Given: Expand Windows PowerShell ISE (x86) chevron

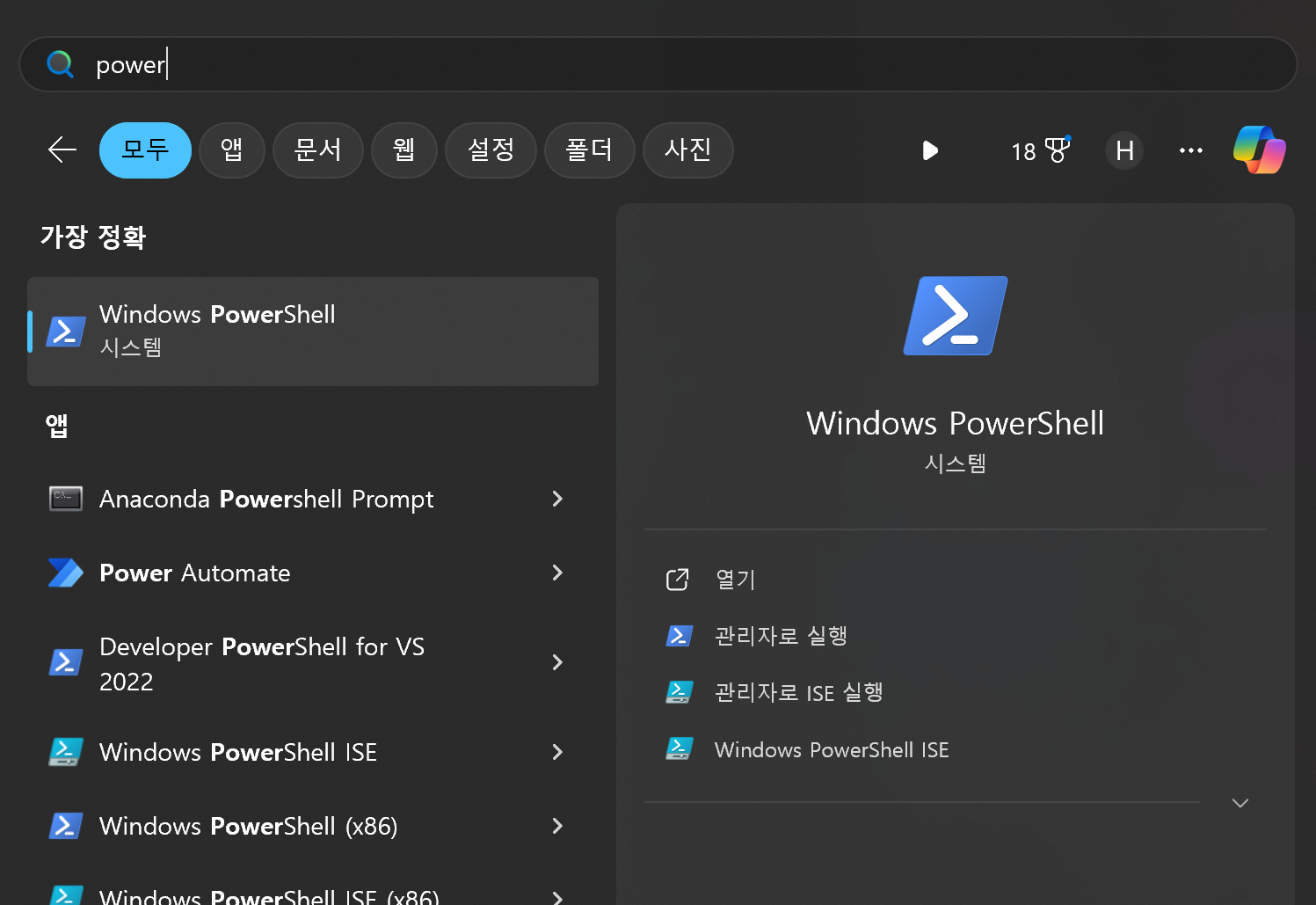Looking at the screenshot, I should [557, 897].
